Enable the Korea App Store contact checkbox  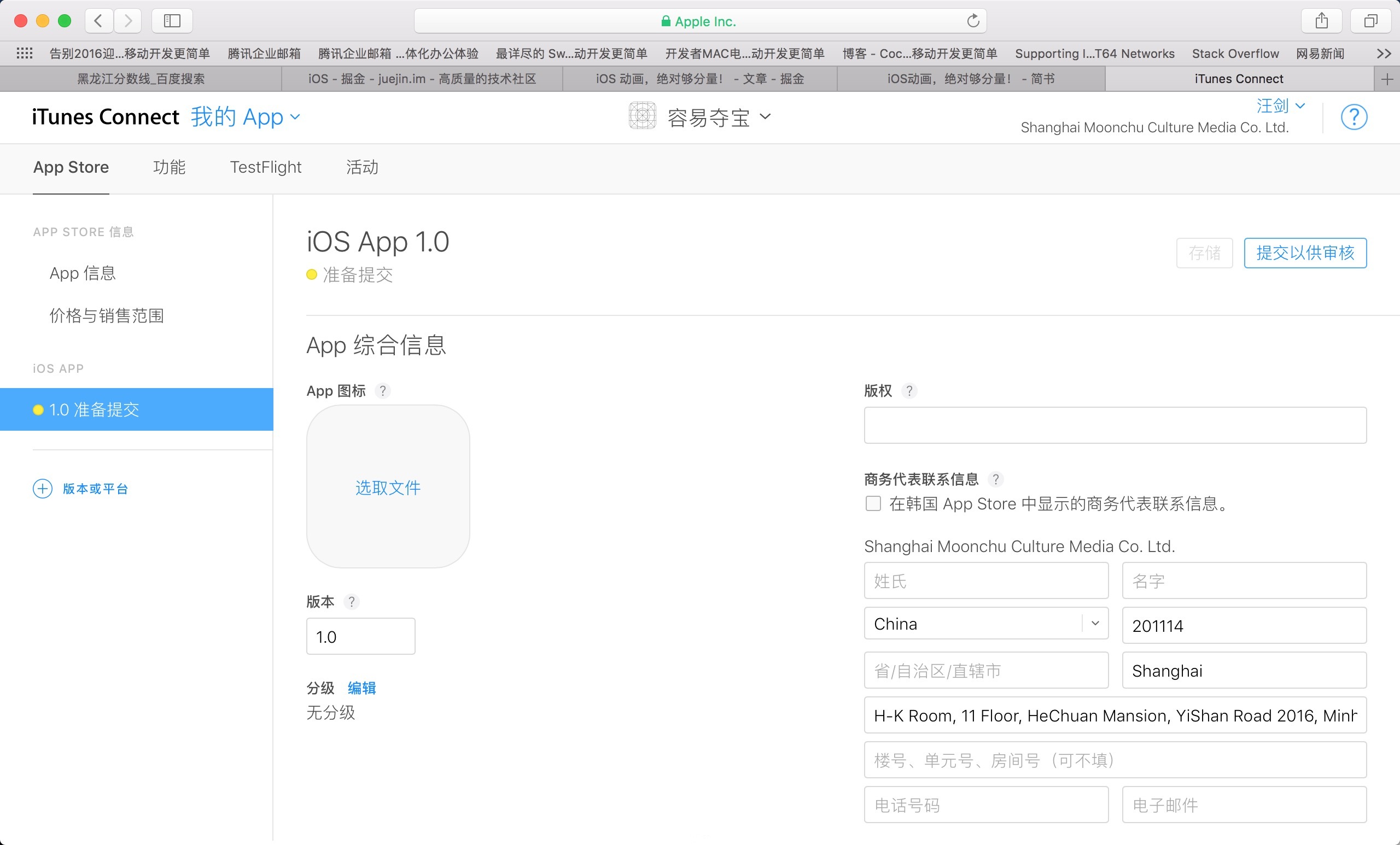873,504
